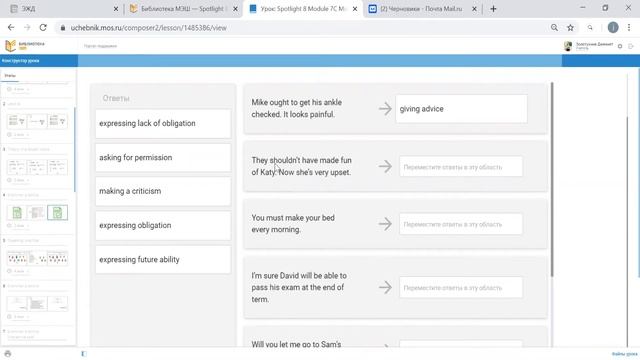
Task: Open third slide thumbnail of stage 3
Action: [x=57, y=167]
